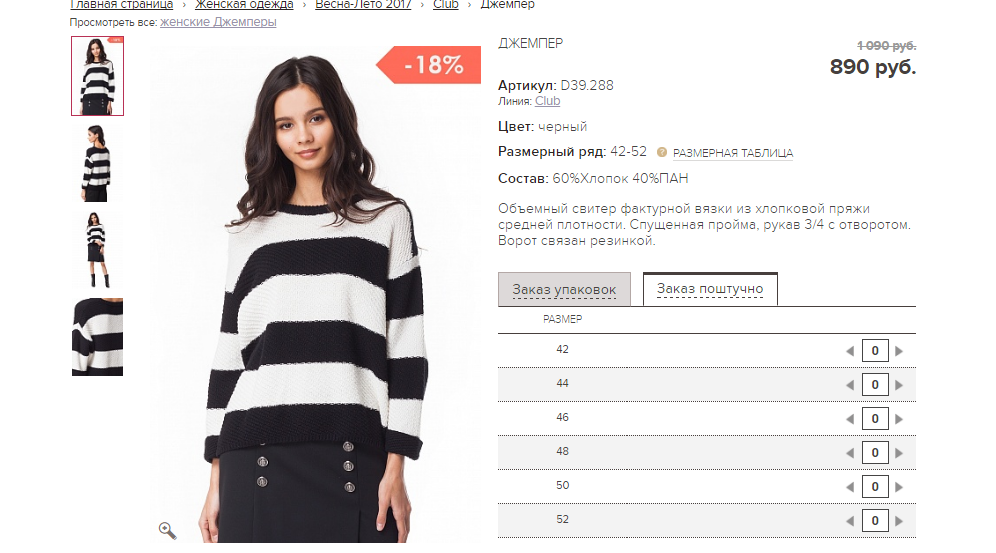
Task: Select the Заказ поштучно tab
Action: 710,289
